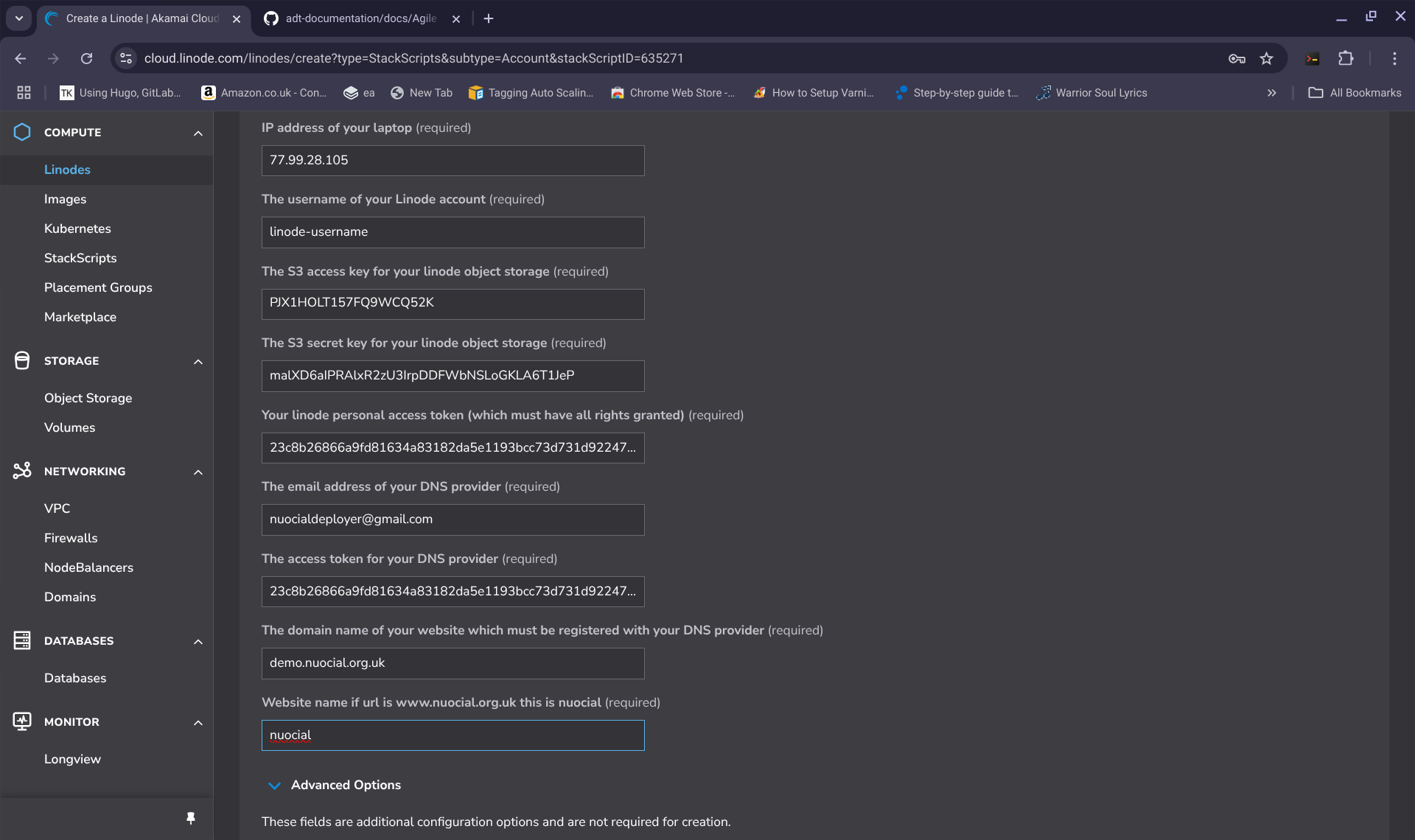This screenshot has height=840, width=1415.
Task: Collapse the Compute section chevron
Action: [x=198, y=133]
